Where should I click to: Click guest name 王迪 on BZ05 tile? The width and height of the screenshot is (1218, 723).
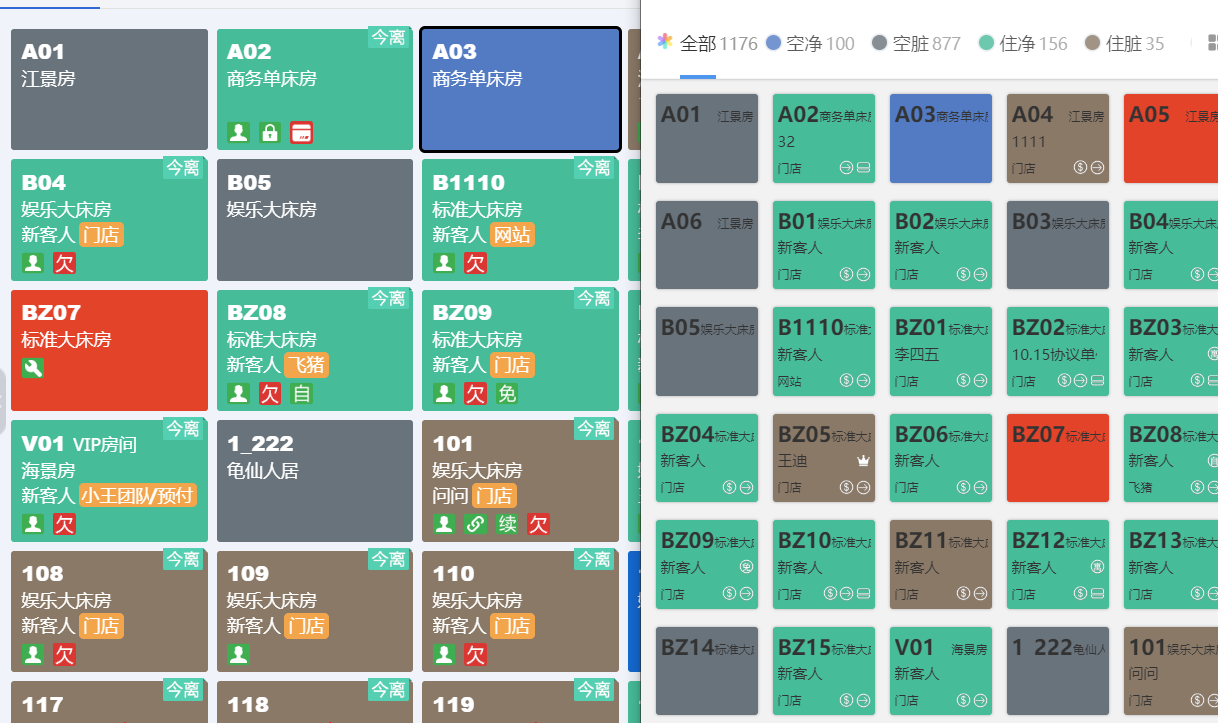793,461
